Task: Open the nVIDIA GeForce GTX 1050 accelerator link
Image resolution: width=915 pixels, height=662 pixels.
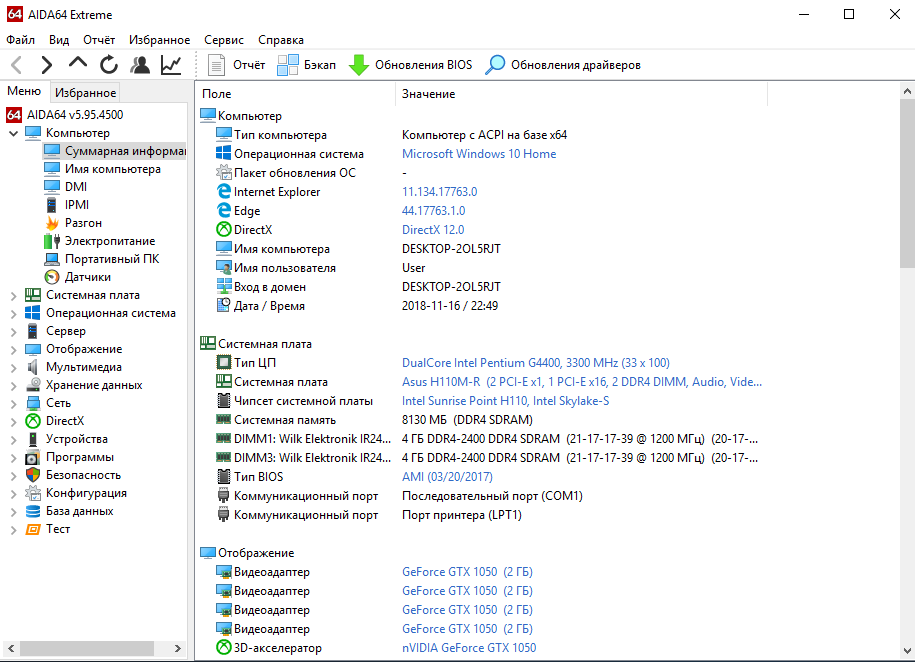Action: tap(469, 648)
